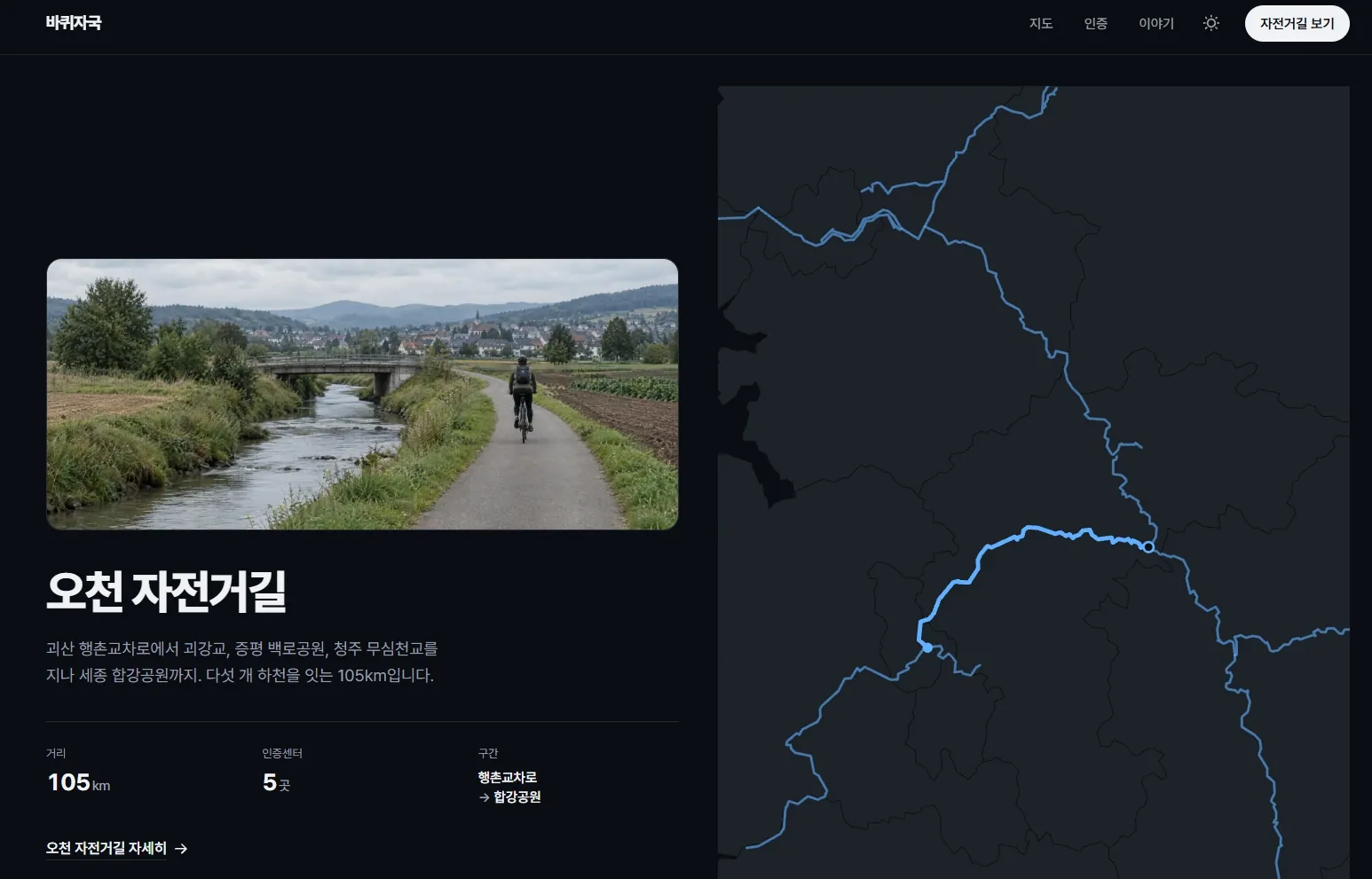Screen dimensions: 1372x879
Task: Open the 이야기 navigation link
Action: pos(1156,24)
